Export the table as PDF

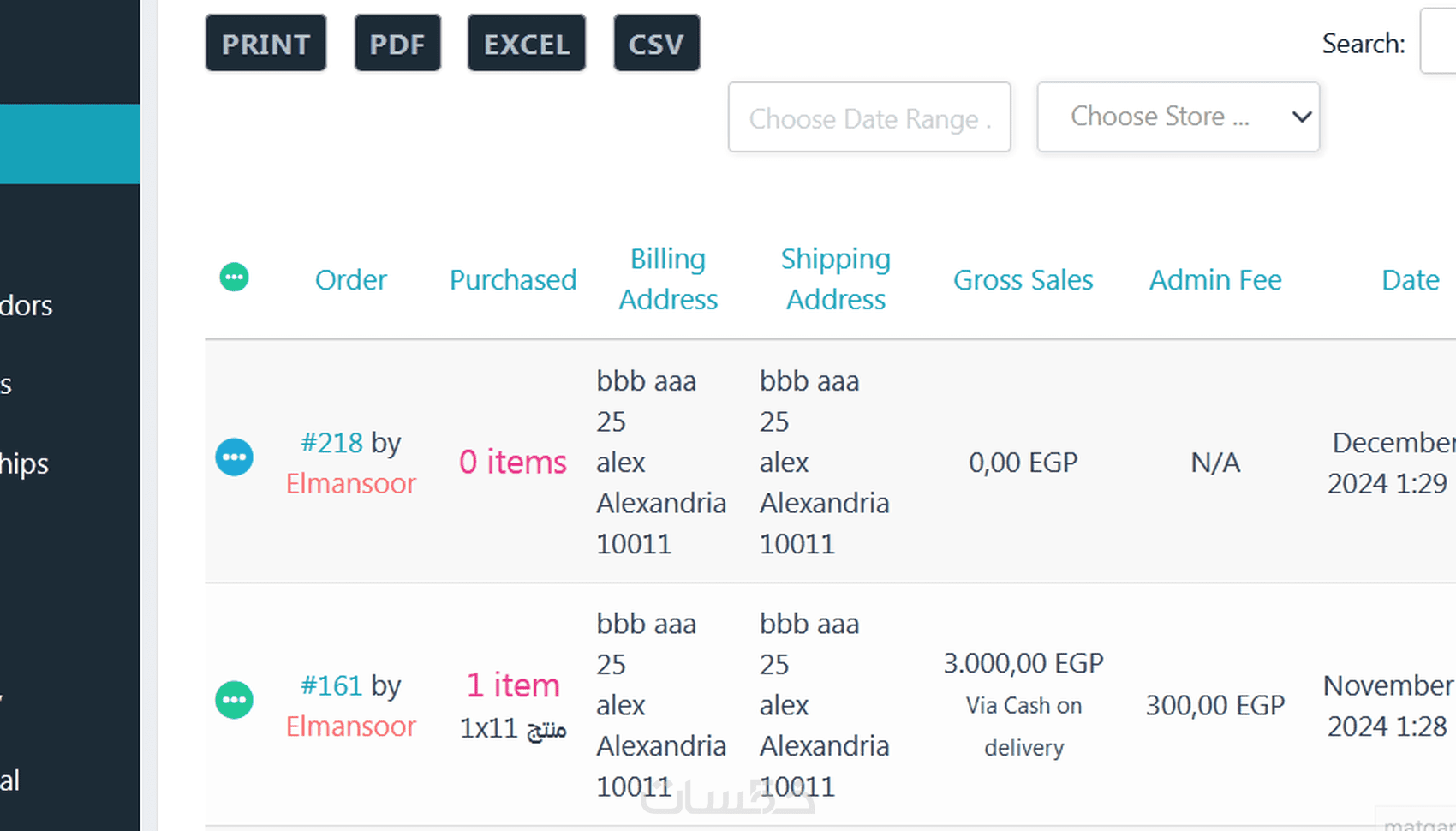pyautogui.click(x=397, y=44)
